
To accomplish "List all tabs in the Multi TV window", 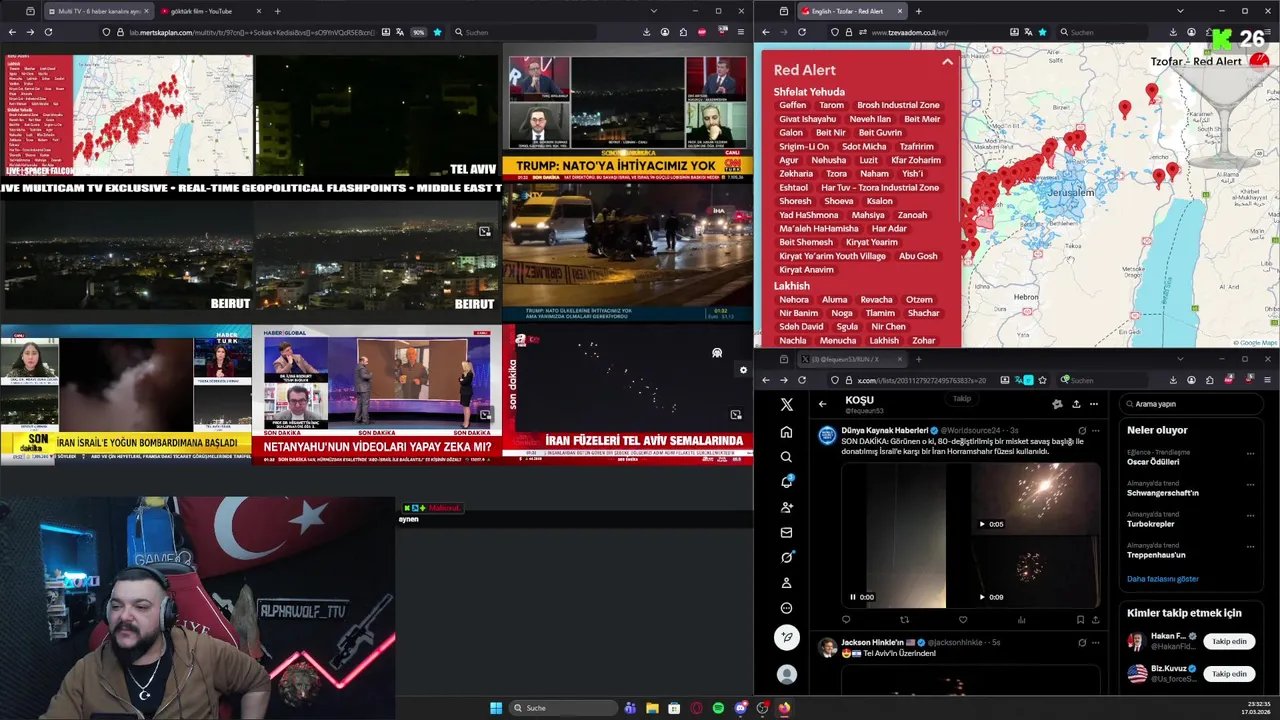I will tap(653, 11).
